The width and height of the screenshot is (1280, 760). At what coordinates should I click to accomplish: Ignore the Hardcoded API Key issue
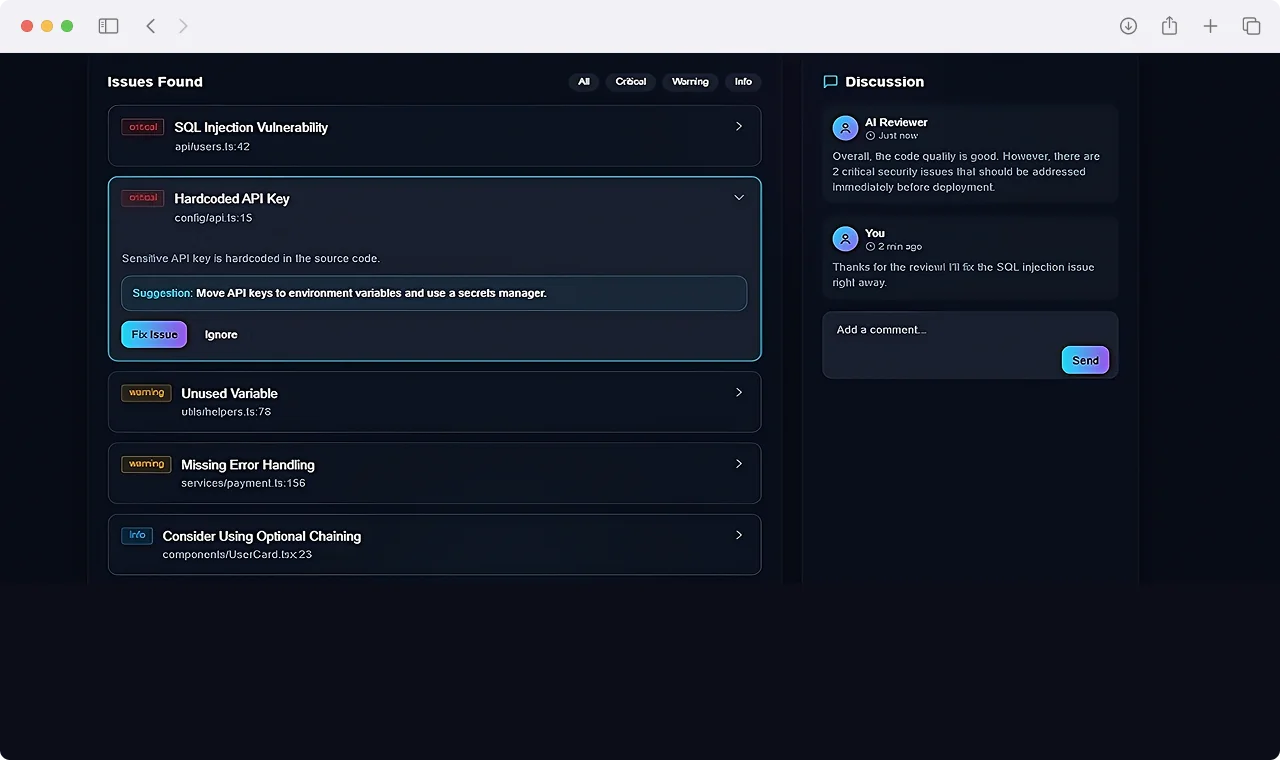tap(221, 335)
